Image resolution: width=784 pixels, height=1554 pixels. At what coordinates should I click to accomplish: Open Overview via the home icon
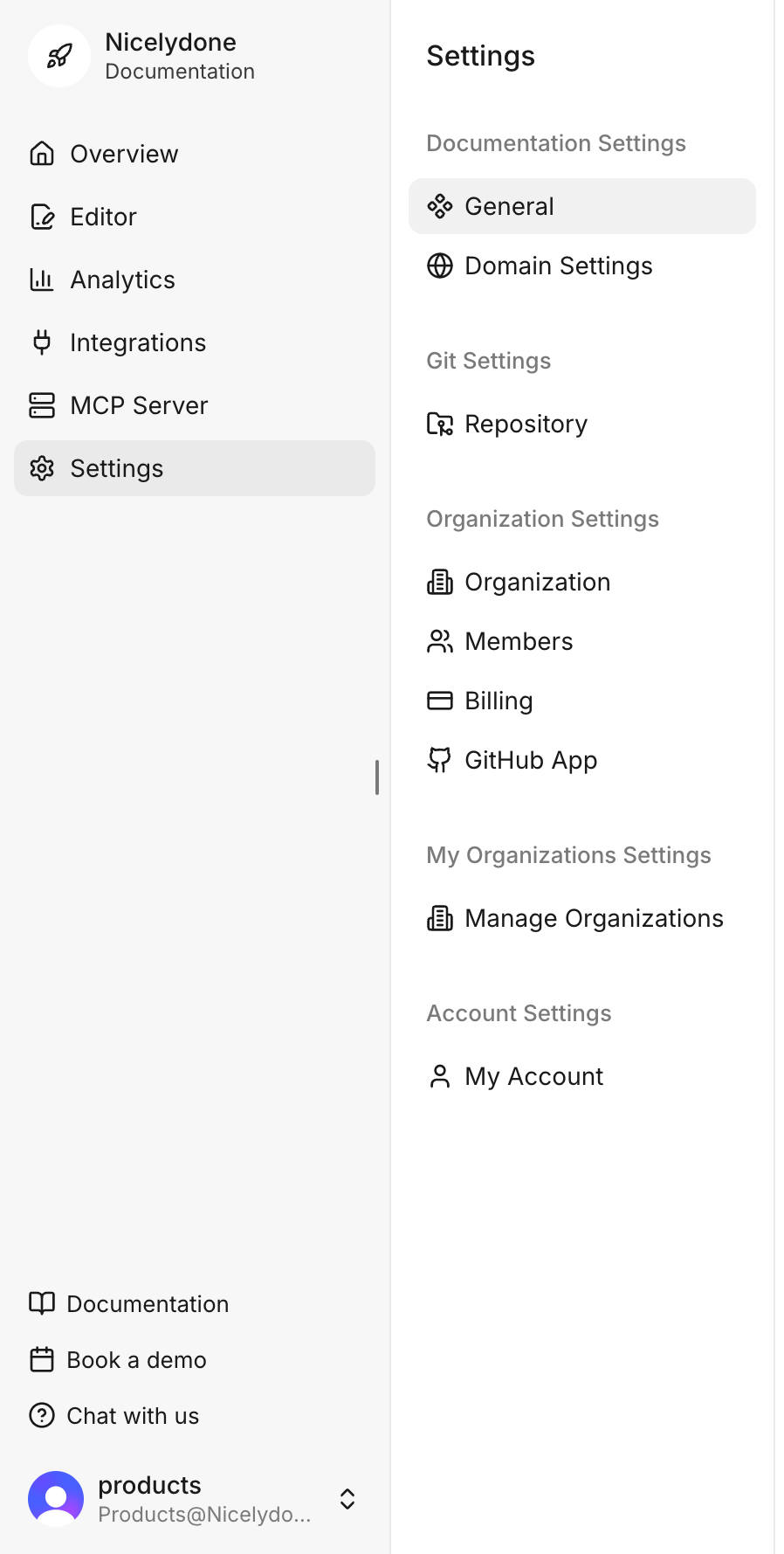pyautogui.click(x=42, y=154)
